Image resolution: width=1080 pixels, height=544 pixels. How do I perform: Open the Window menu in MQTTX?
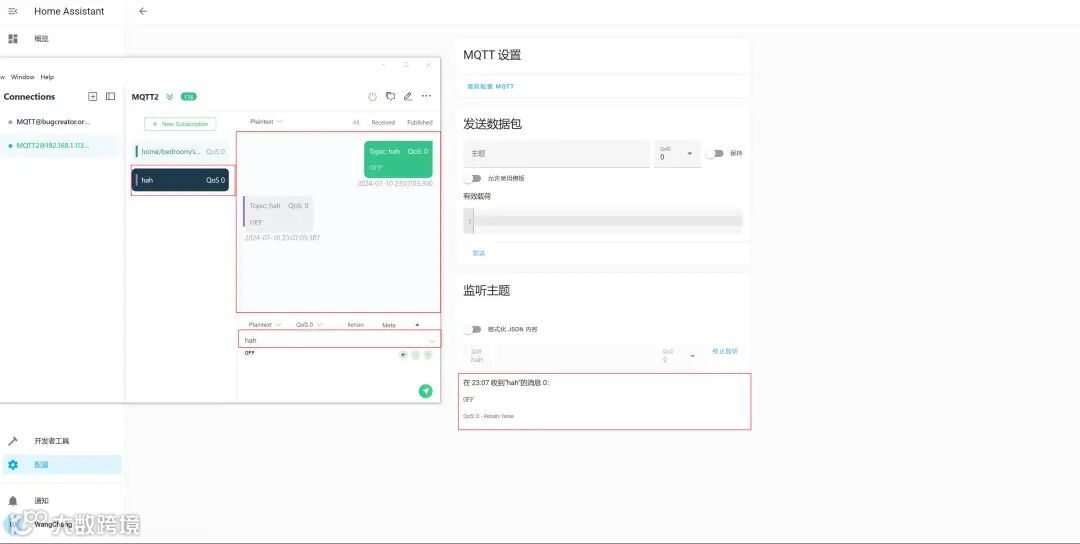pyautogui.click(x=22, y=77)
